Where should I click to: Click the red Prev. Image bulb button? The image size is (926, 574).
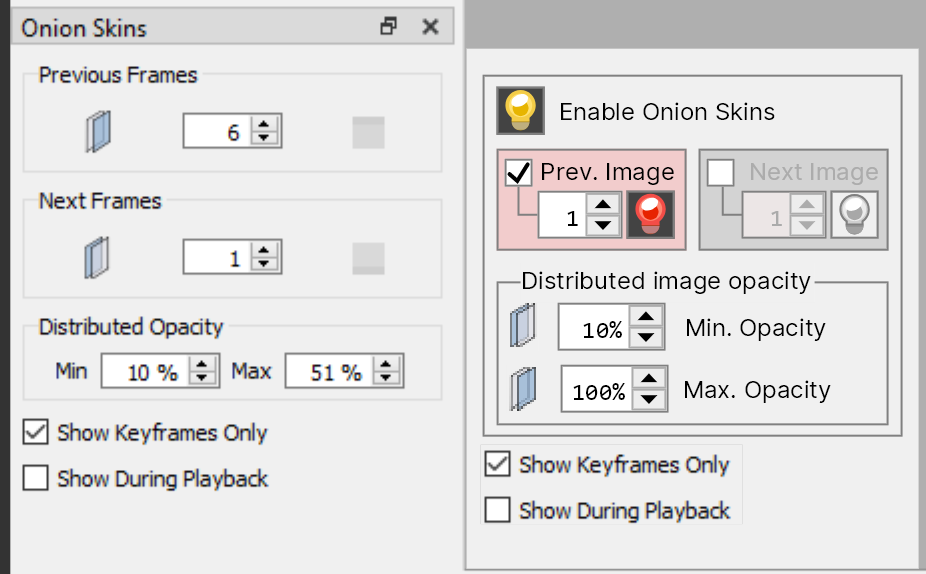coord(650,215)
